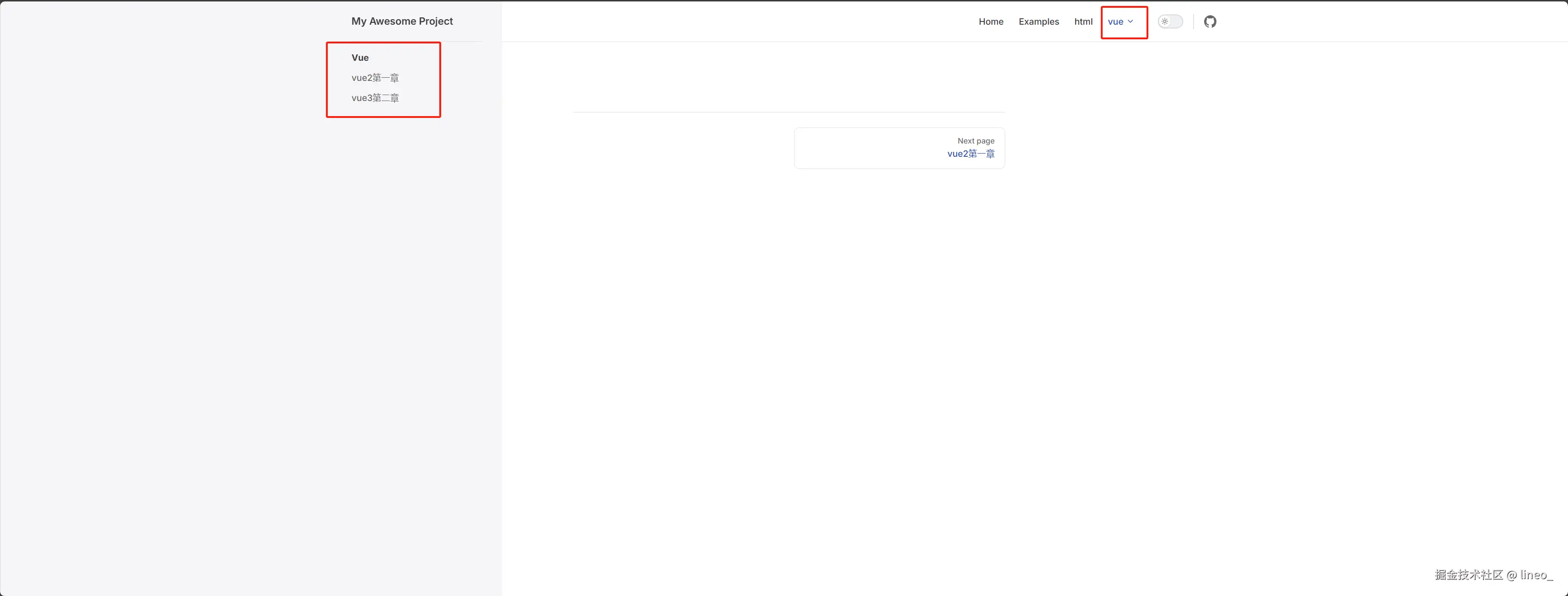Click the Next page card
The image size is (1568, 596).
click(x=899, y=148)
